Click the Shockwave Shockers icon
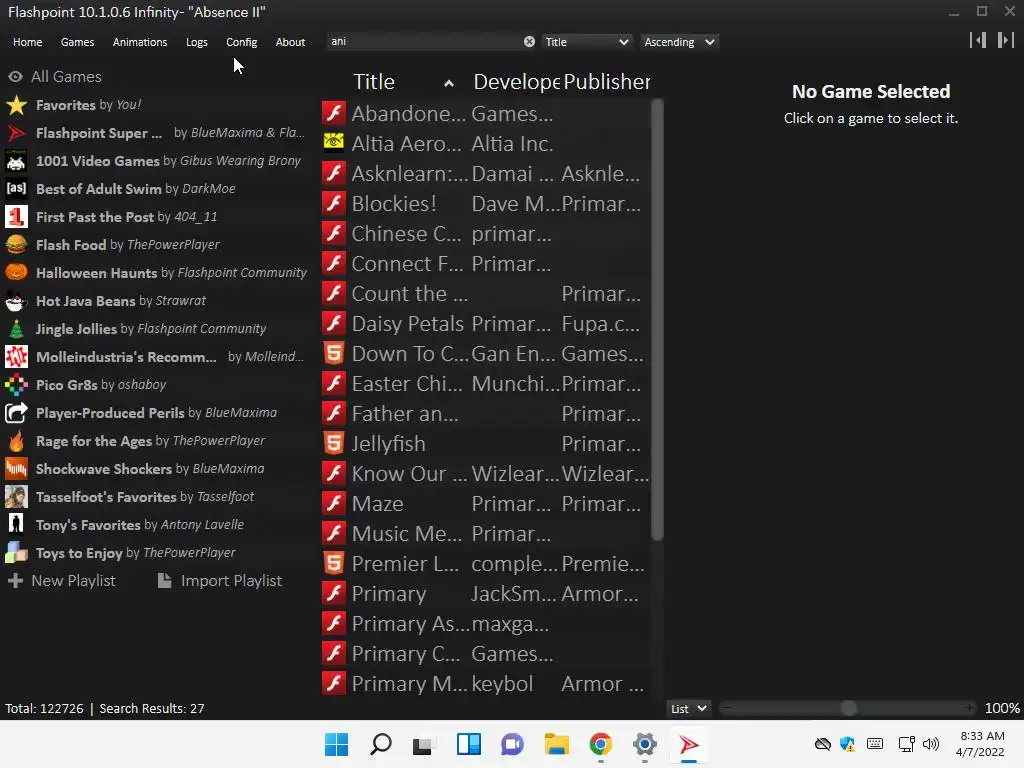 (16, 470)
